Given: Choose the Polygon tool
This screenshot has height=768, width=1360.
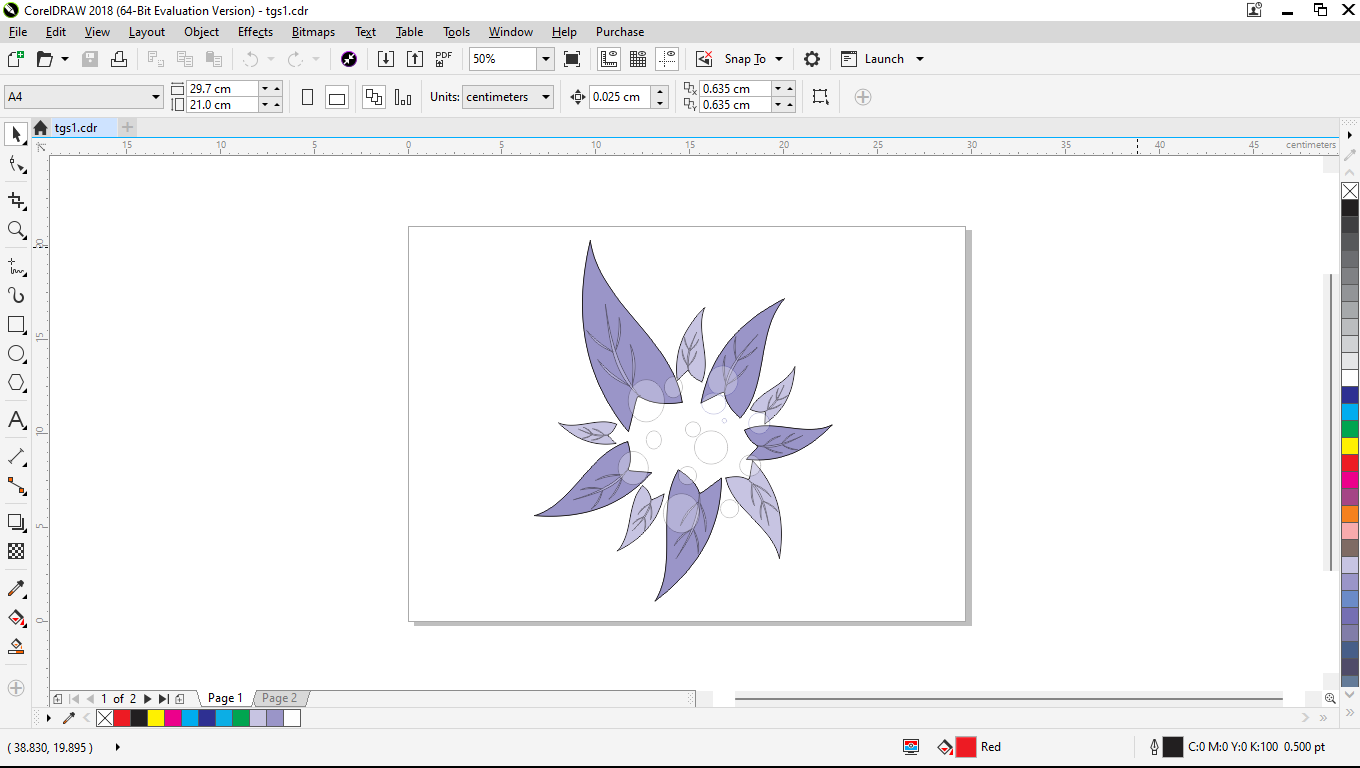Looking at the screenshot, I should (16, 383).
